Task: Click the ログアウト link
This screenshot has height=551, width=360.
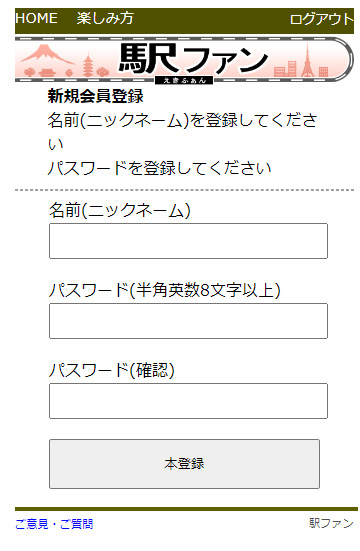Action: click(321, 19)
